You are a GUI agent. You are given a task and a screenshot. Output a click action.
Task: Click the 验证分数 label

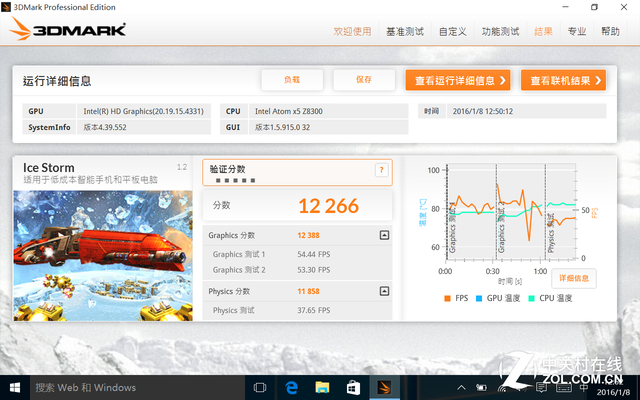pyautogui.click(x=227, y=169)
